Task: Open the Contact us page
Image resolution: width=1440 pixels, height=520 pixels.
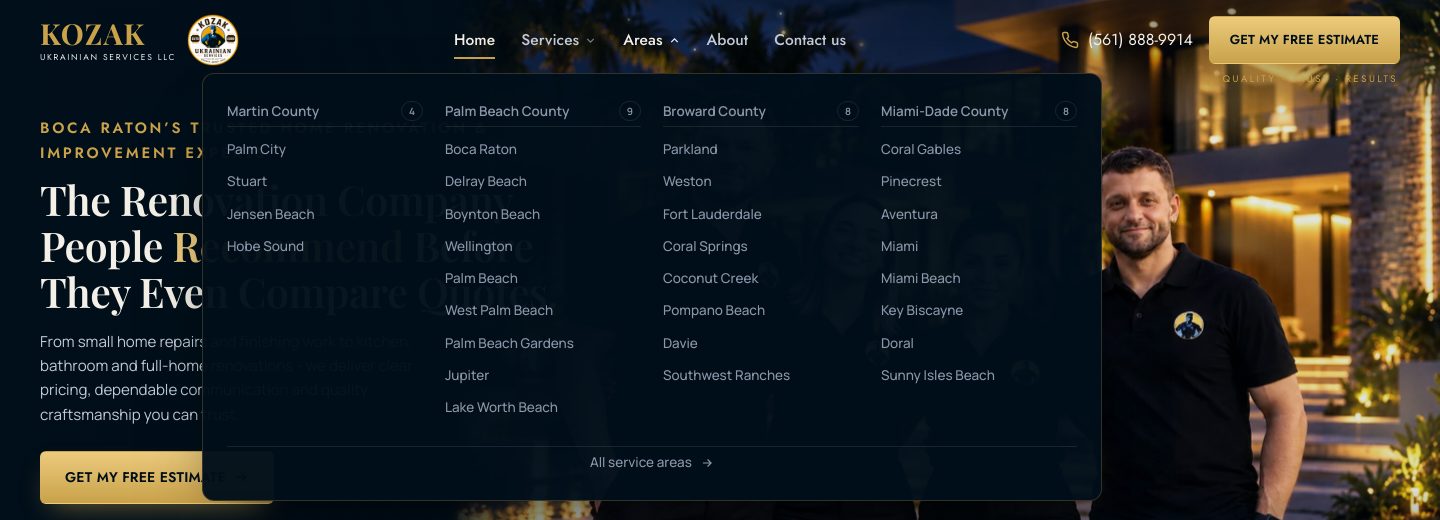Action: (x=810, y=40)
